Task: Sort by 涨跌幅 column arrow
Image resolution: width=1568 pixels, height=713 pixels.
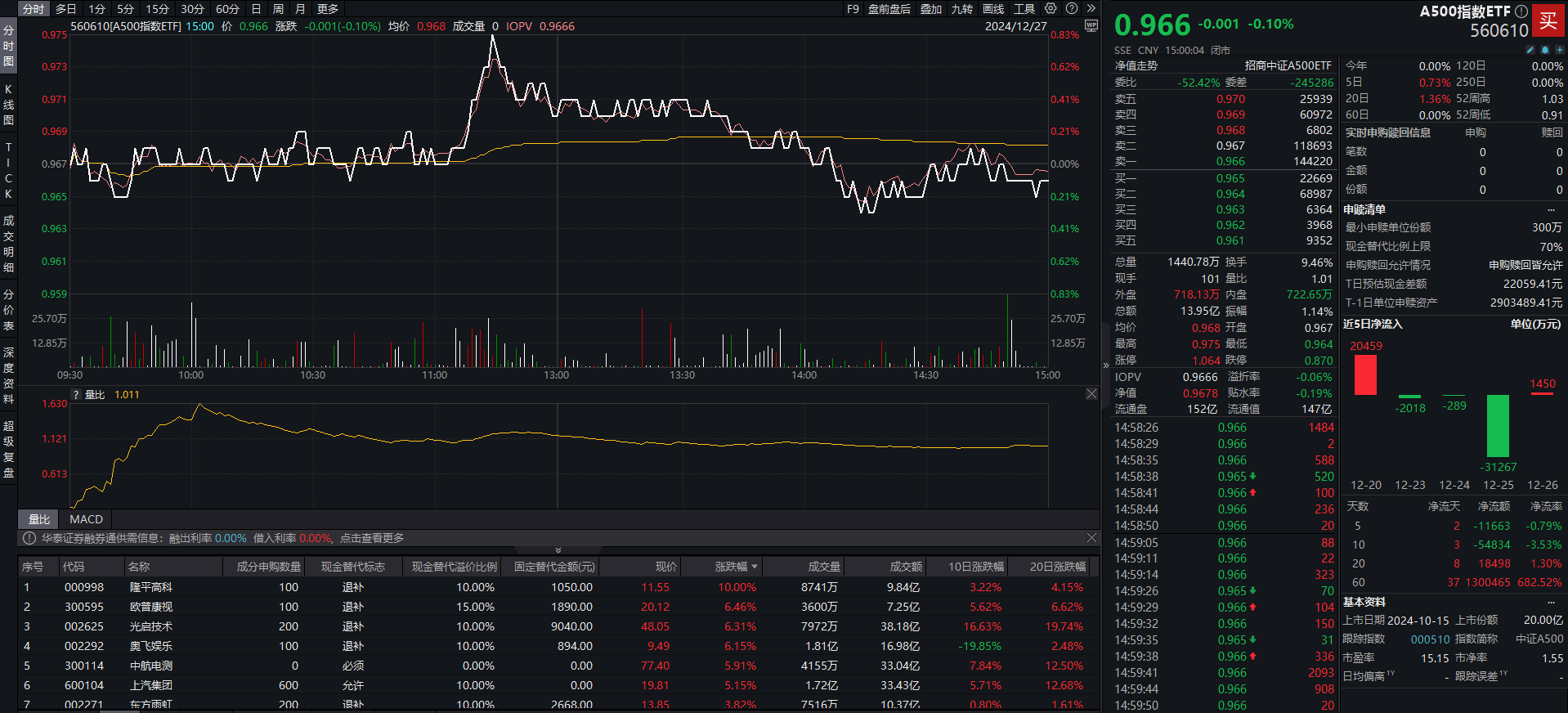Action: coord(755,567)
